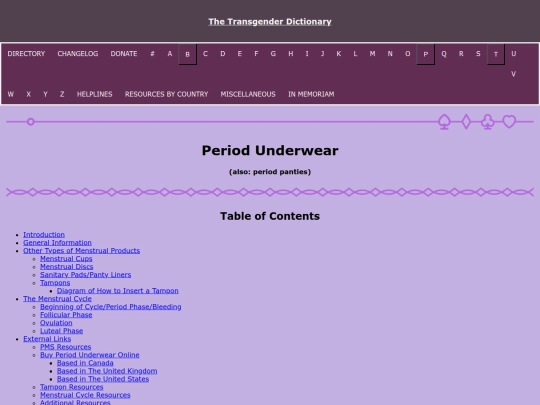Viewport: 540px width, 405px height.
Task: Open Other Types of Menstrual Products link
Action: pos(81,251)
